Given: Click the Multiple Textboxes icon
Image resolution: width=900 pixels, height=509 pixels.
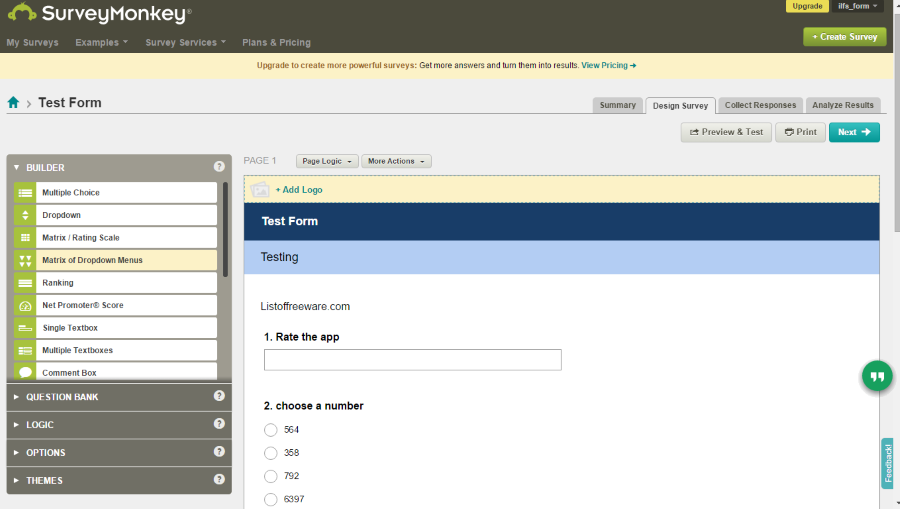Looking at the screenshot, I should [x=25, y=350].
